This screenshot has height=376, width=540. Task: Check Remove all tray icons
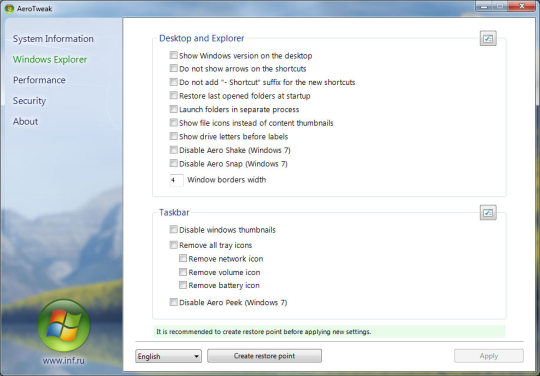coord(174,245)
